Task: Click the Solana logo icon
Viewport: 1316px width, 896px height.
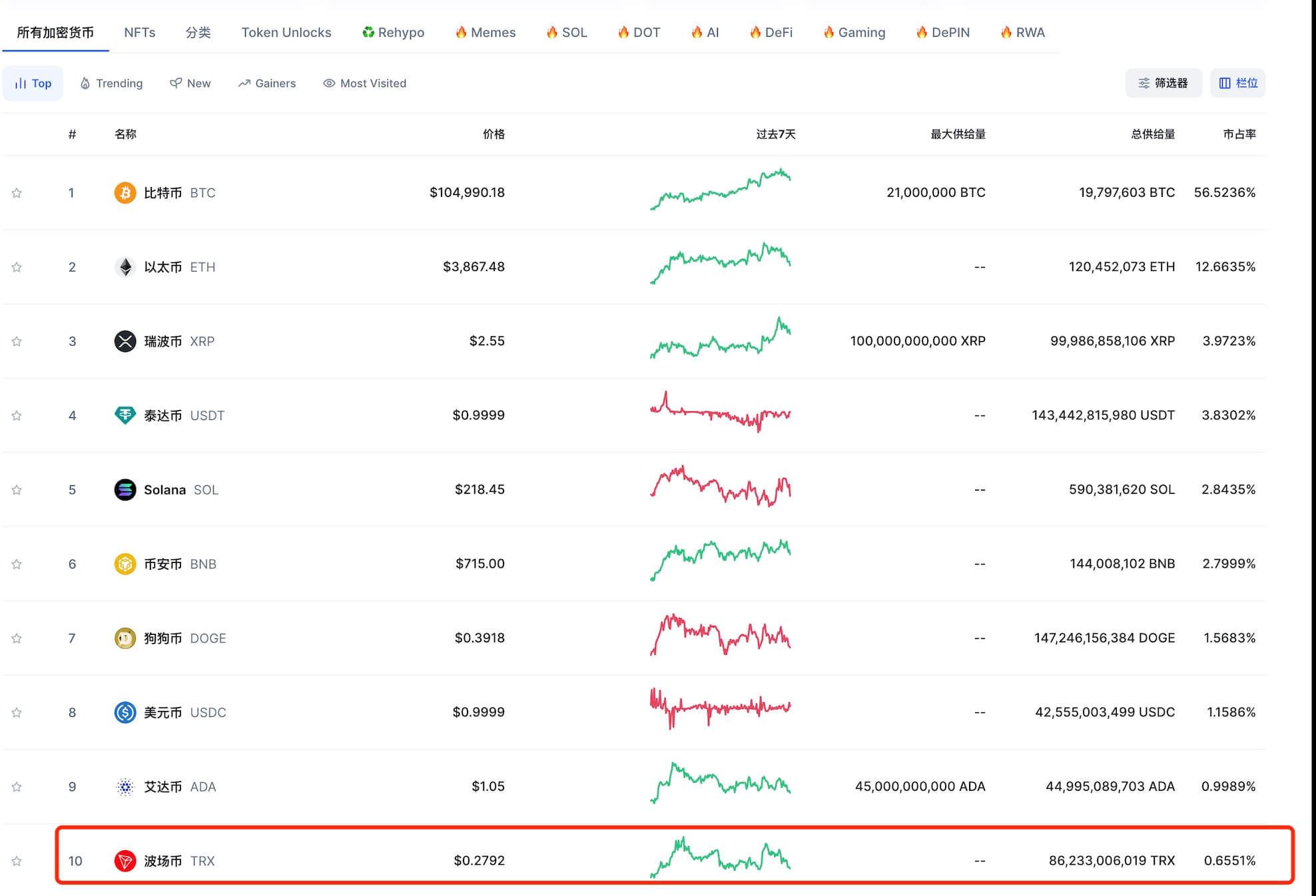Action: point(125,490)
